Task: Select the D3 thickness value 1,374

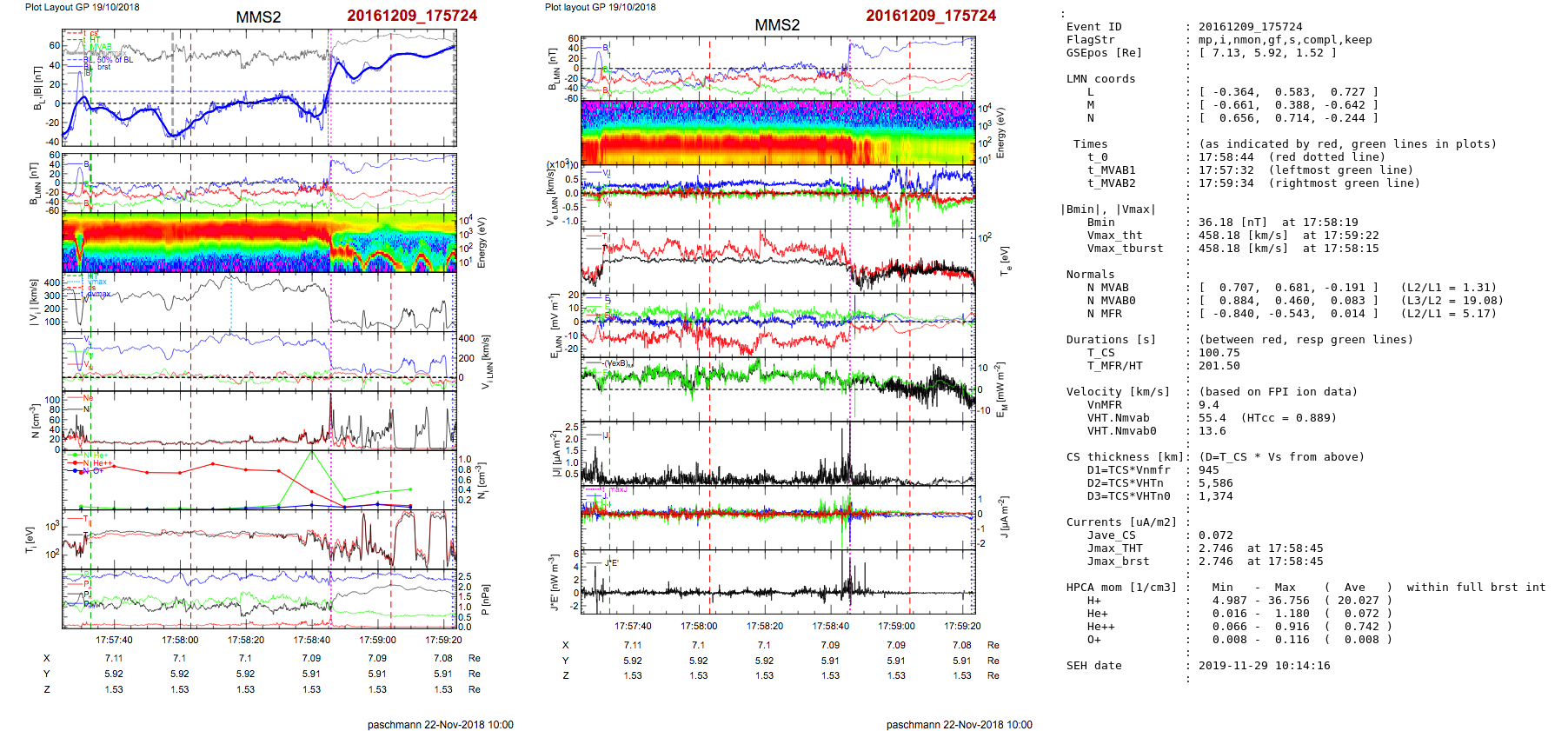Action: (x=1216, y=496)
